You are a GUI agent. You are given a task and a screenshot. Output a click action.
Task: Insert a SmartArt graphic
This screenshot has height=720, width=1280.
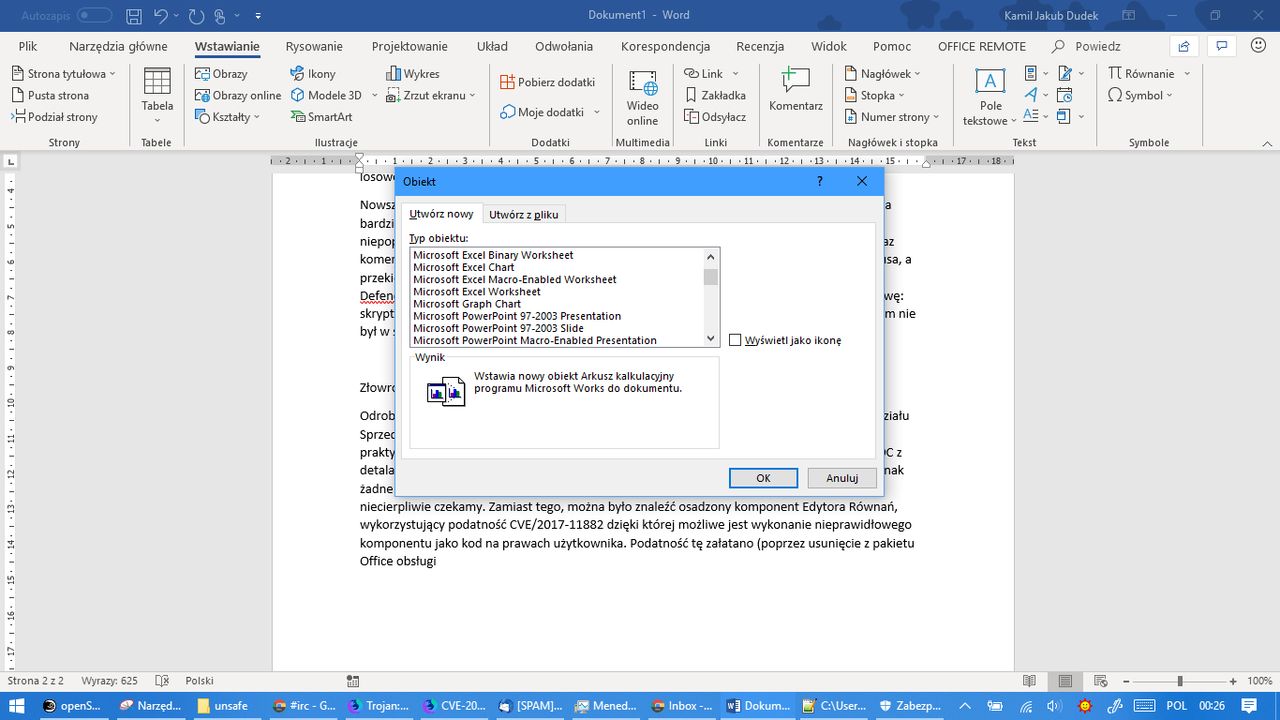click(321, 117)
